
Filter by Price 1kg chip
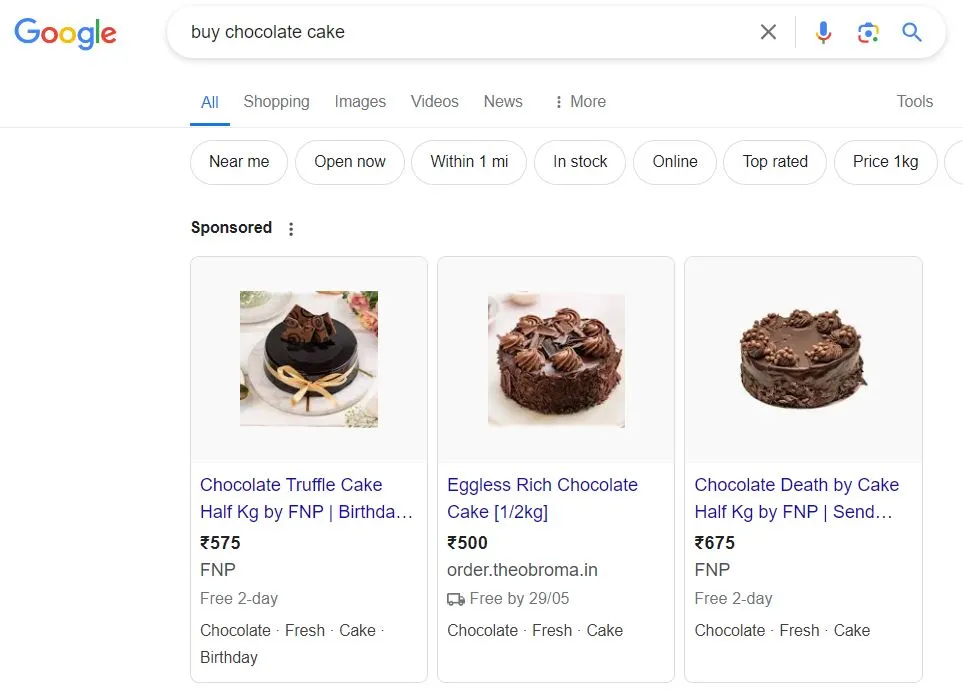coord(885,162)
